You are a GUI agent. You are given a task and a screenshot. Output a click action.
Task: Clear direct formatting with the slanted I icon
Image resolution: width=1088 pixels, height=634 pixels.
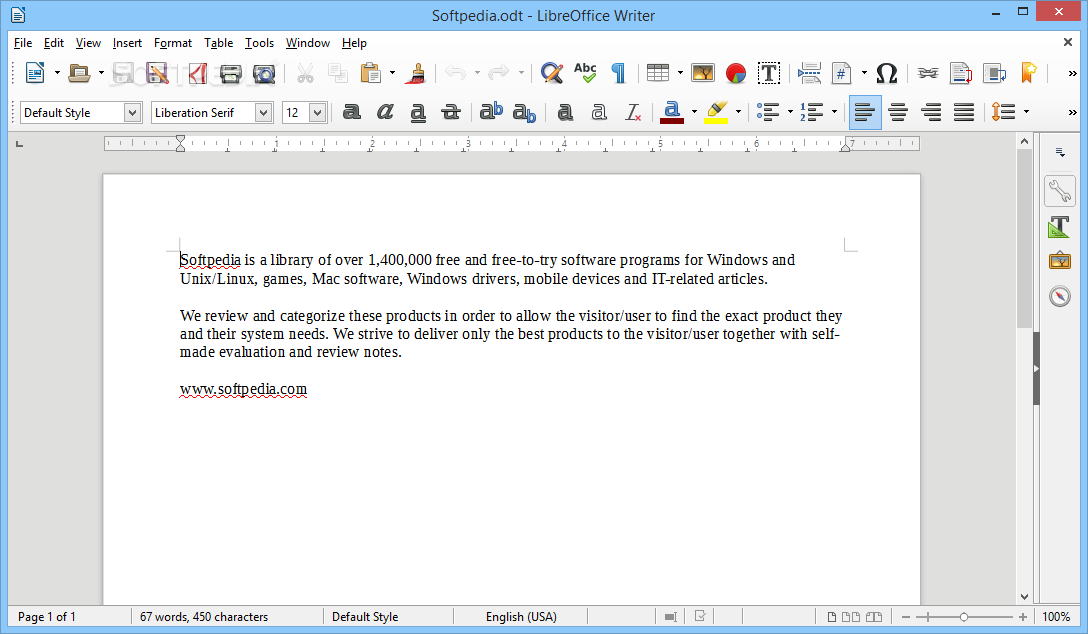click(x=632, y=112)
